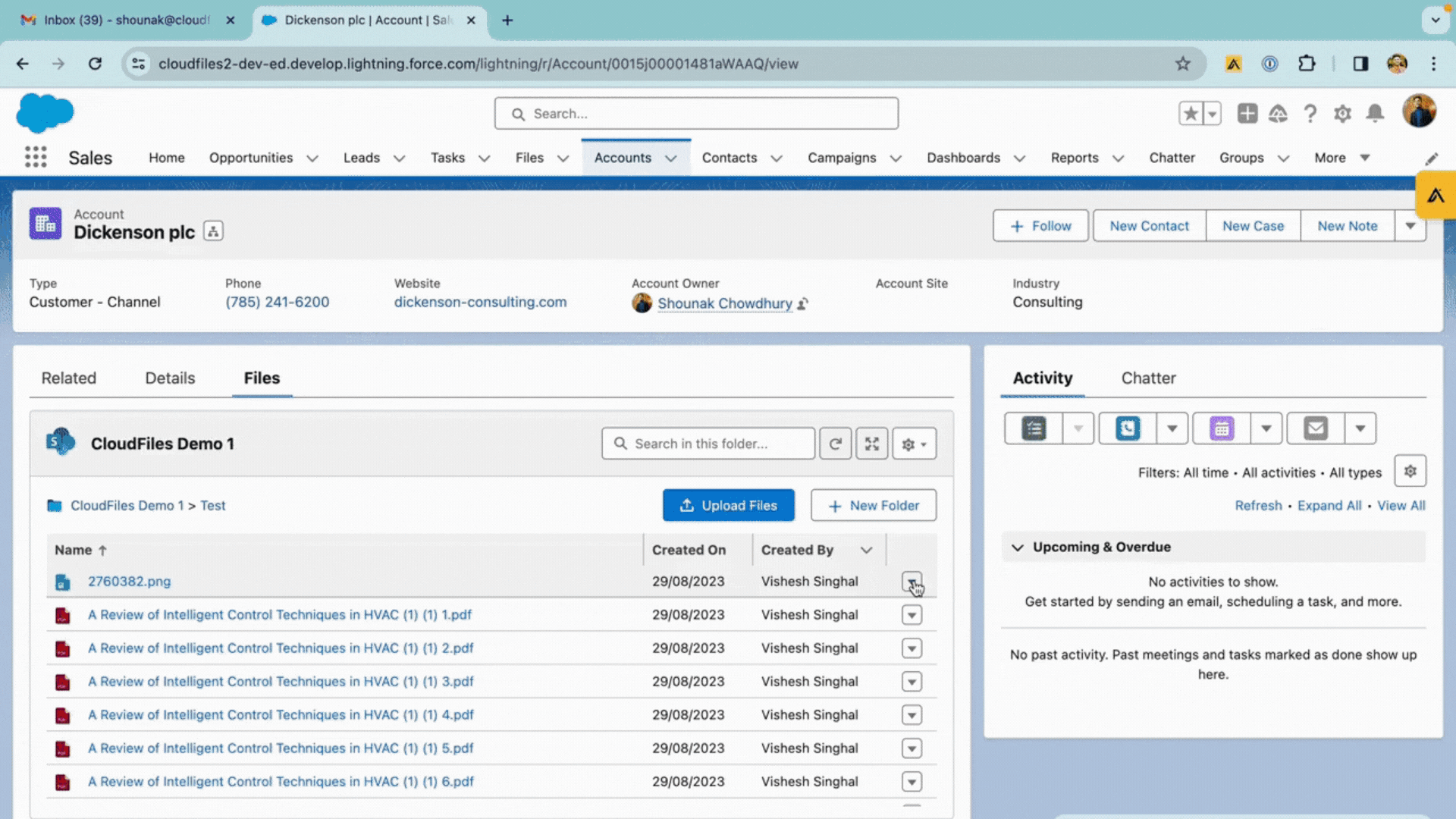
Task: Switch to the Related tab
Action: click(x=68, y=378)
